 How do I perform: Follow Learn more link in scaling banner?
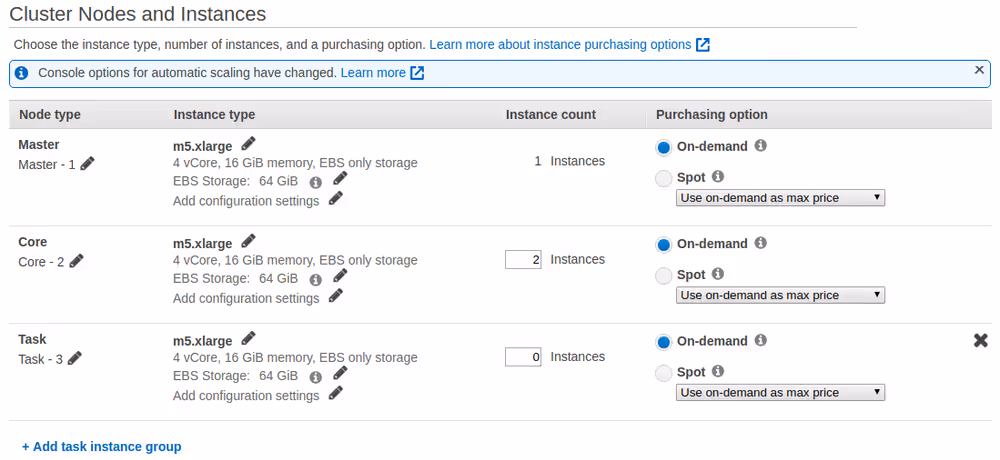[373, 73]
